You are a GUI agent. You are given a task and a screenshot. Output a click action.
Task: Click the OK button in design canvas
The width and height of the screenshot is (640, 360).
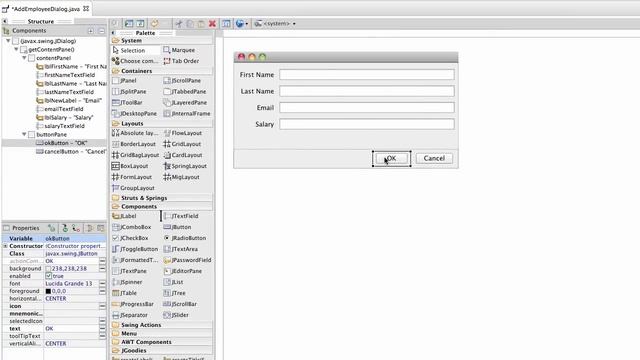[391, 158]
